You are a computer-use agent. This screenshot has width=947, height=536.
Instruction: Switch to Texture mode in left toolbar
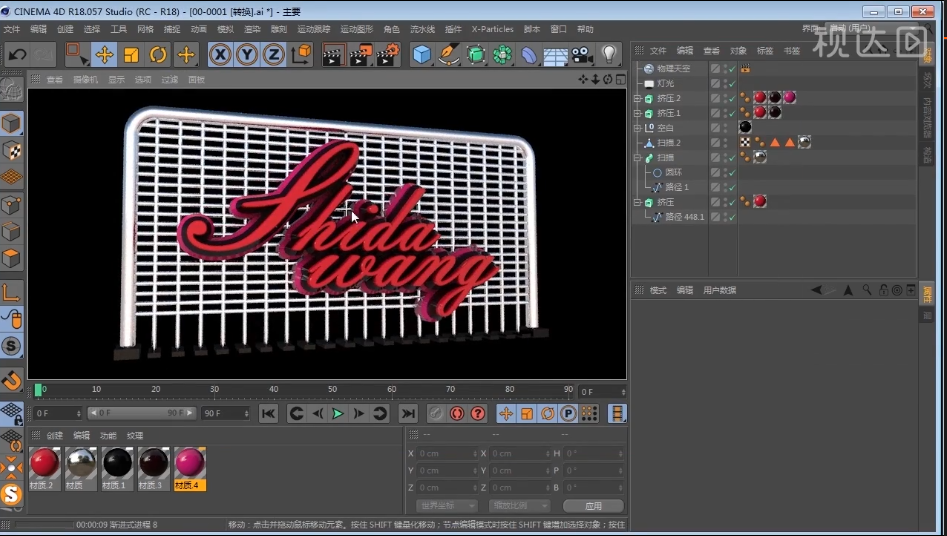(11, 150)
